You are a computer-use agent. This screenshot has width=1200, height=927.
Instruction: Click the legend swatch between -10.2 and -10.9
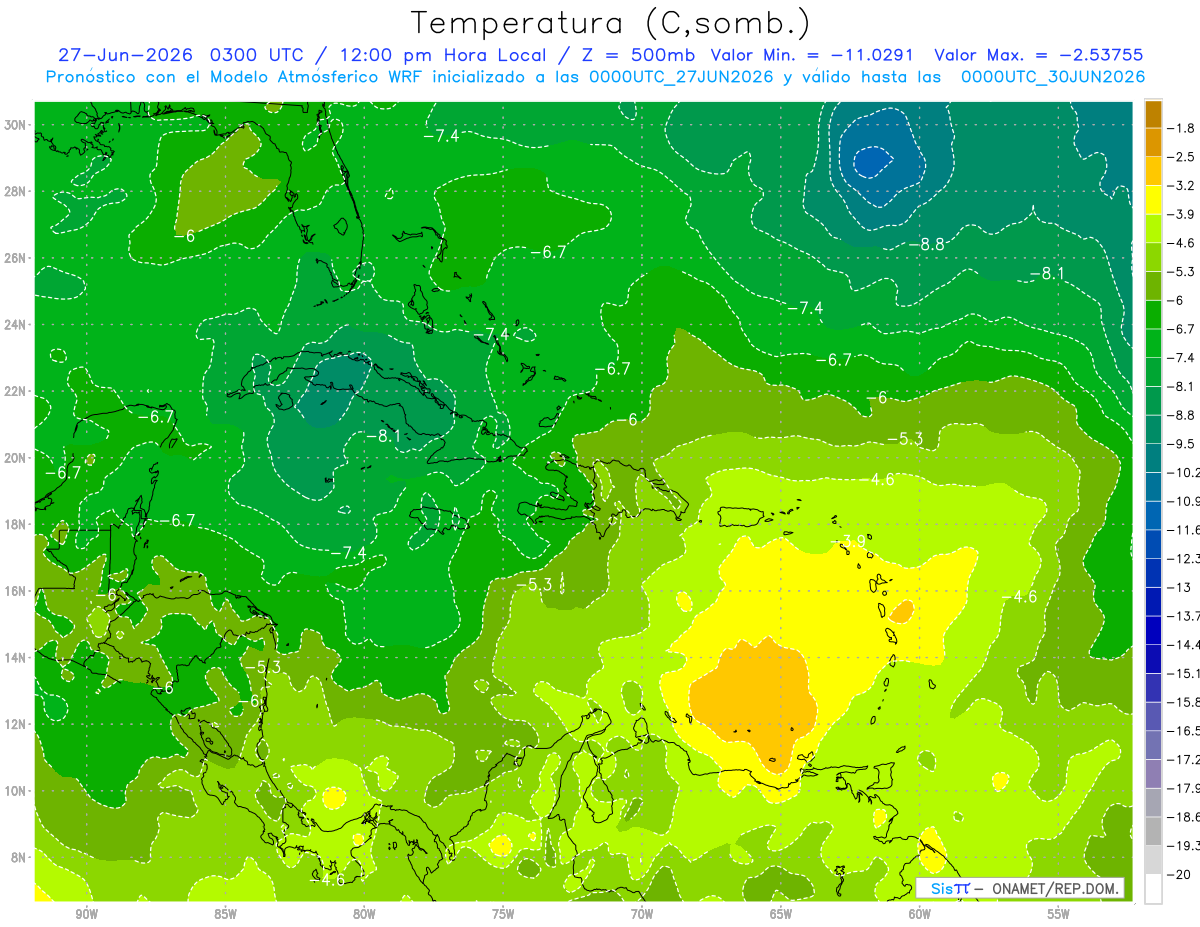tap(1153, 486)
